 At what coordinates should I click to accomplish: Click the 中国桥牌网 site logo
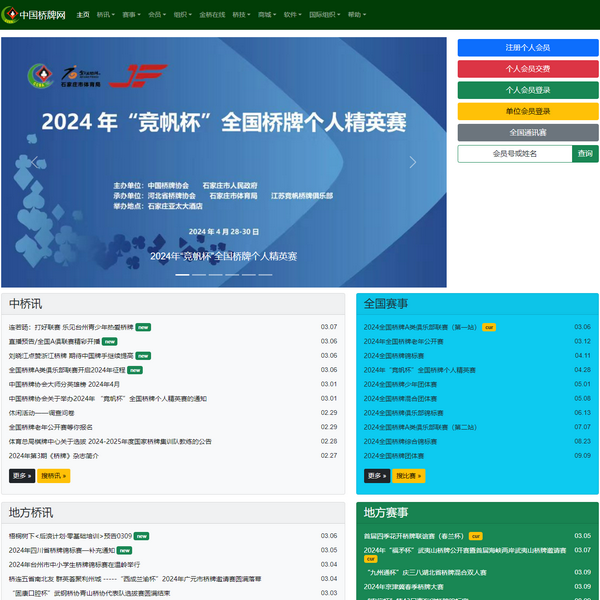(x=35, y=15)
